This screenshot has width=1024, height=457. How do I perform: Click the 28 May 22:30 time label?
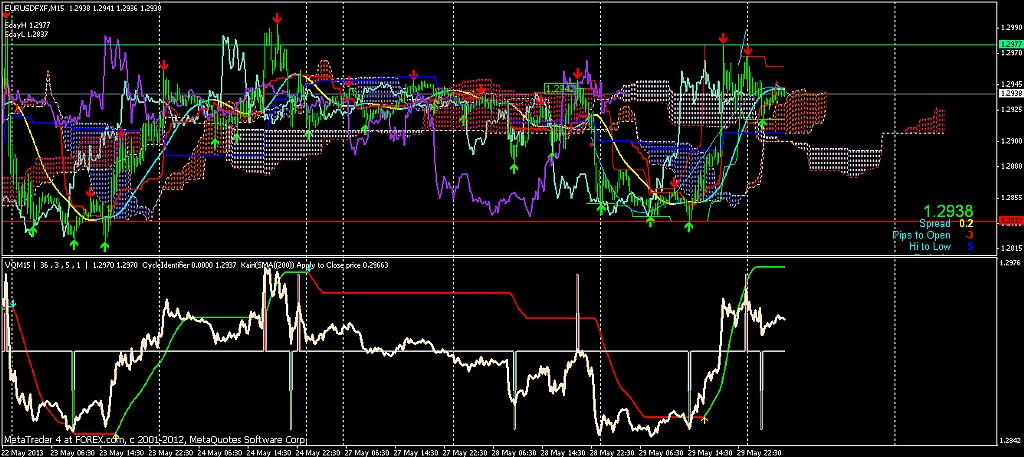(613, 452)
